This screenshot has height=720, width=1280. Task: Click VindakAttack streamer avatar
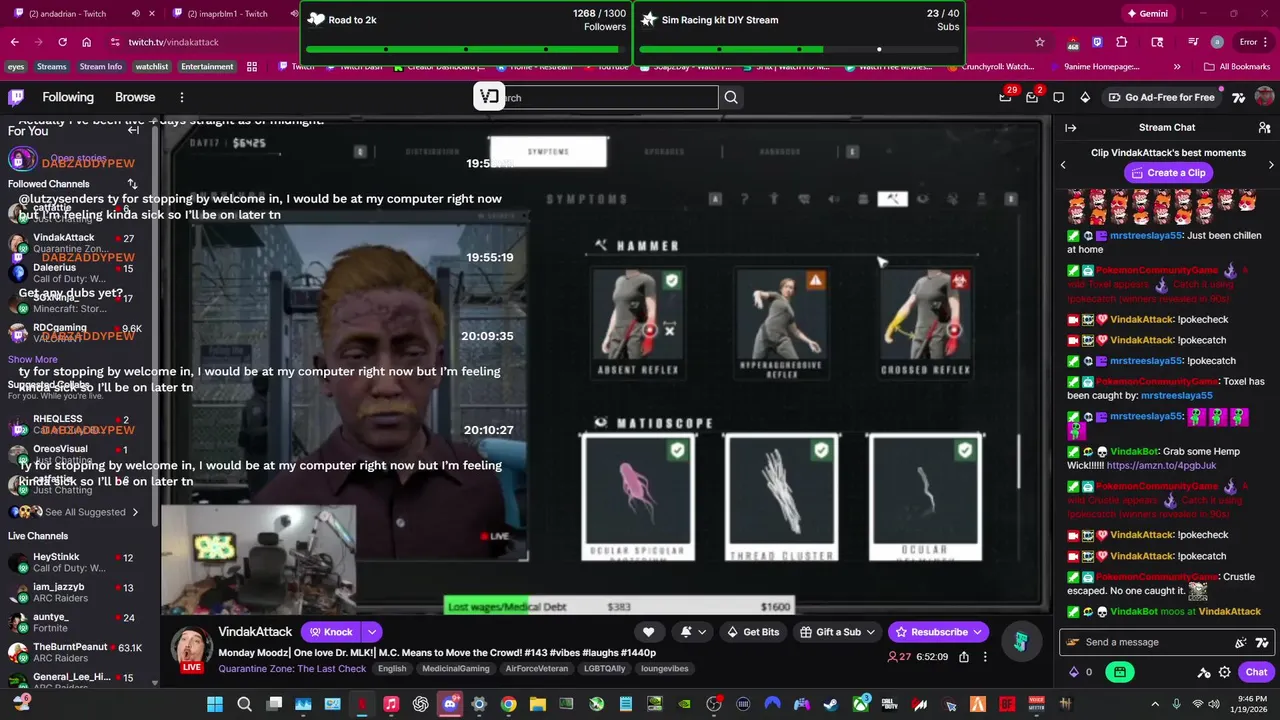tap(191, 649)
